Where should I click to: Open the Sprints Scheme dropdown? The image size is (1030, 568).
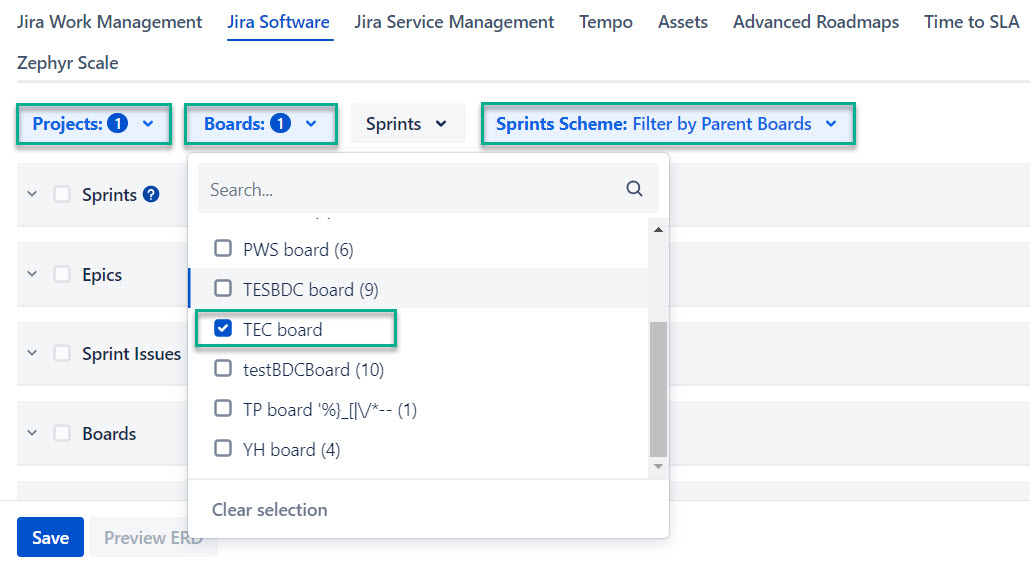(x=666, y=124)
